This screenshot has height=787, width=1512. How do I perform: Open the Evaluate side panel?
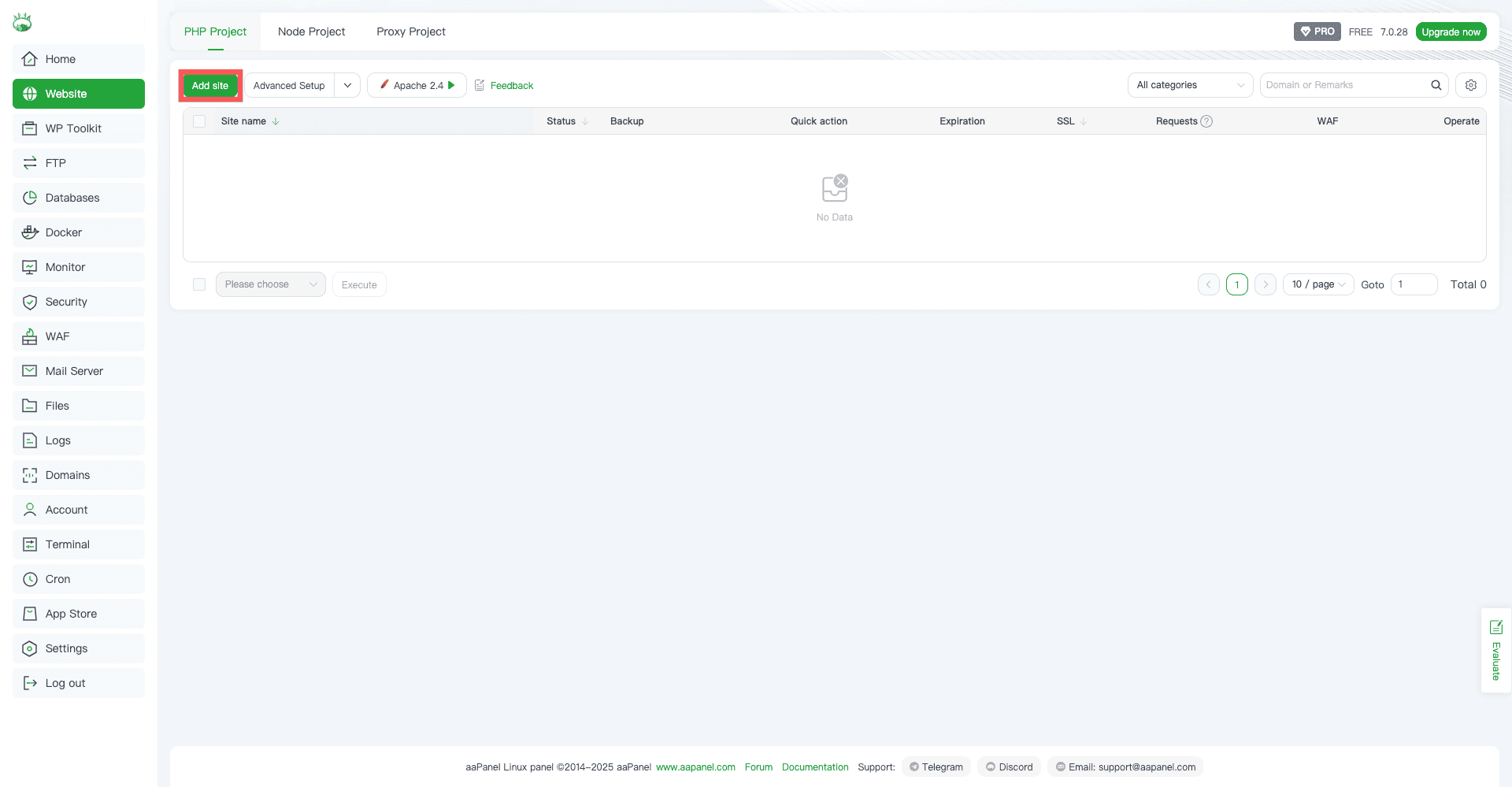point(1495,650)
